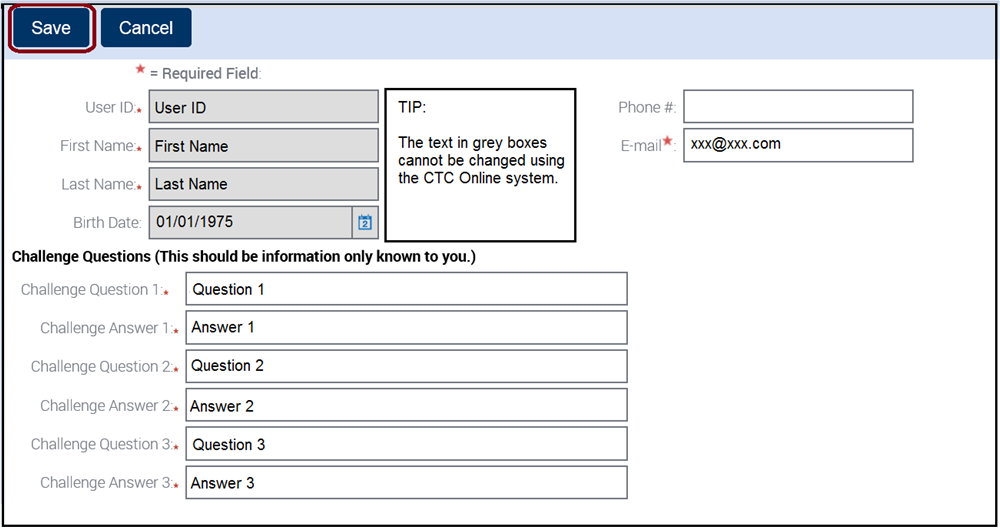Select the First Name text box
1000x528 pixels.
(x=263, y=146)
